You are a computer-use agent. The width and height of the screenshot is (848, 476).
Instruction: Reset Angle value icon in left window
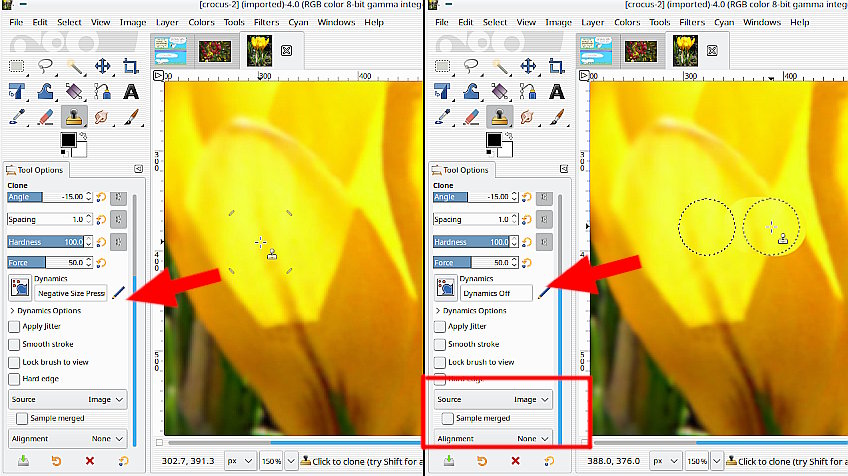tap(101, 197)
